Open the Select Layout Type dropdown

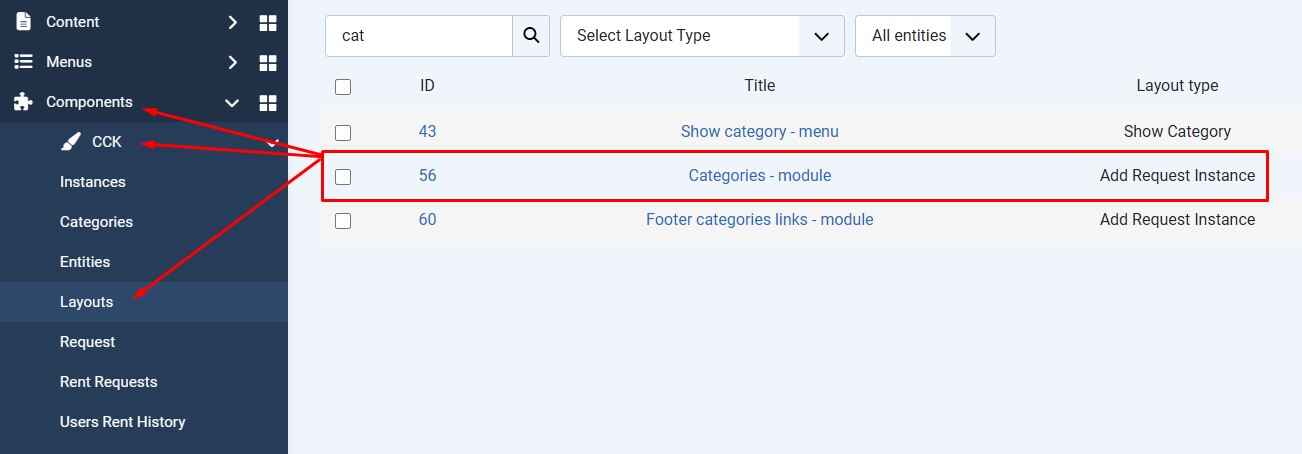pos(702,36)
